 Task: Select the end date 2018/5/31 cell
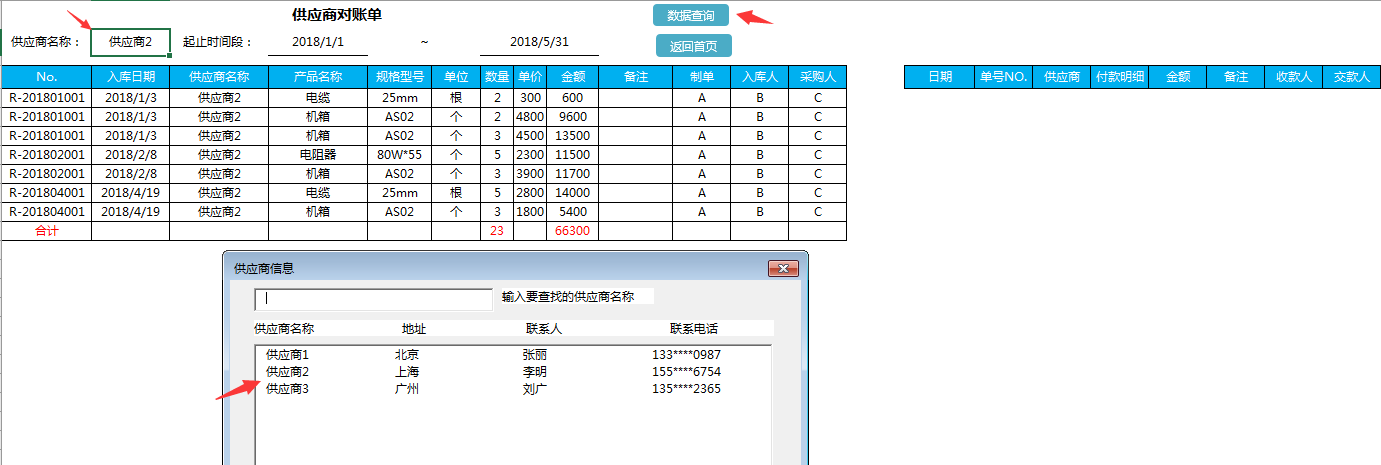coord(539,42)
